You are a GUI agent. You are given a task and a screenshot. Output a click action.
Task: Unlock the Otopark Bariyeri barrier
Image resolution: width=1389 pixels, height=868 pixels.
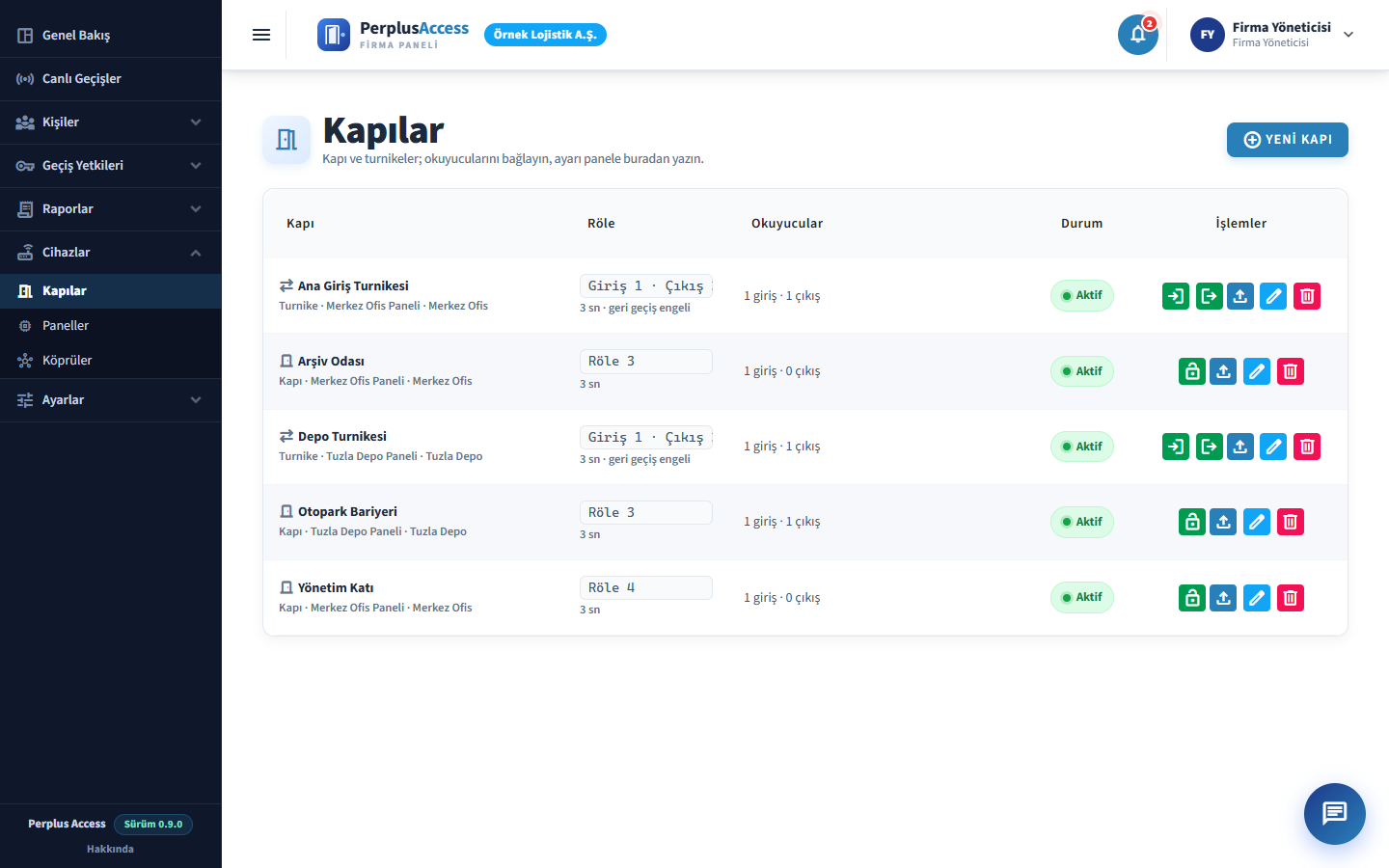tap(1192, 522)
